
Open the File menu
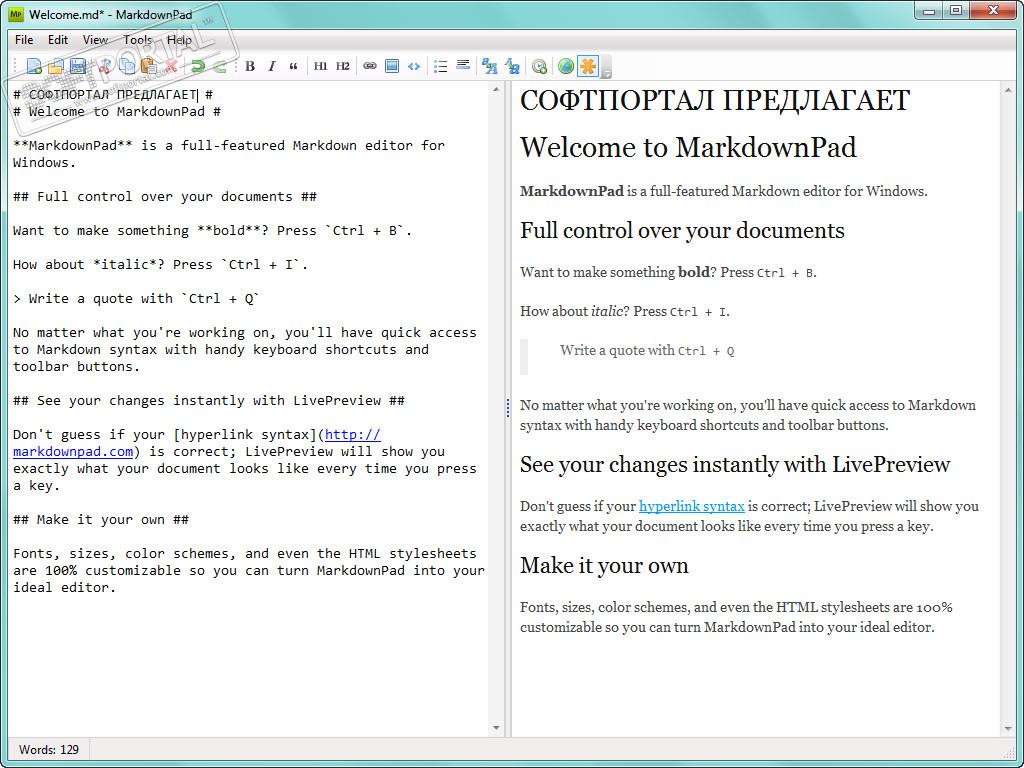24,40
